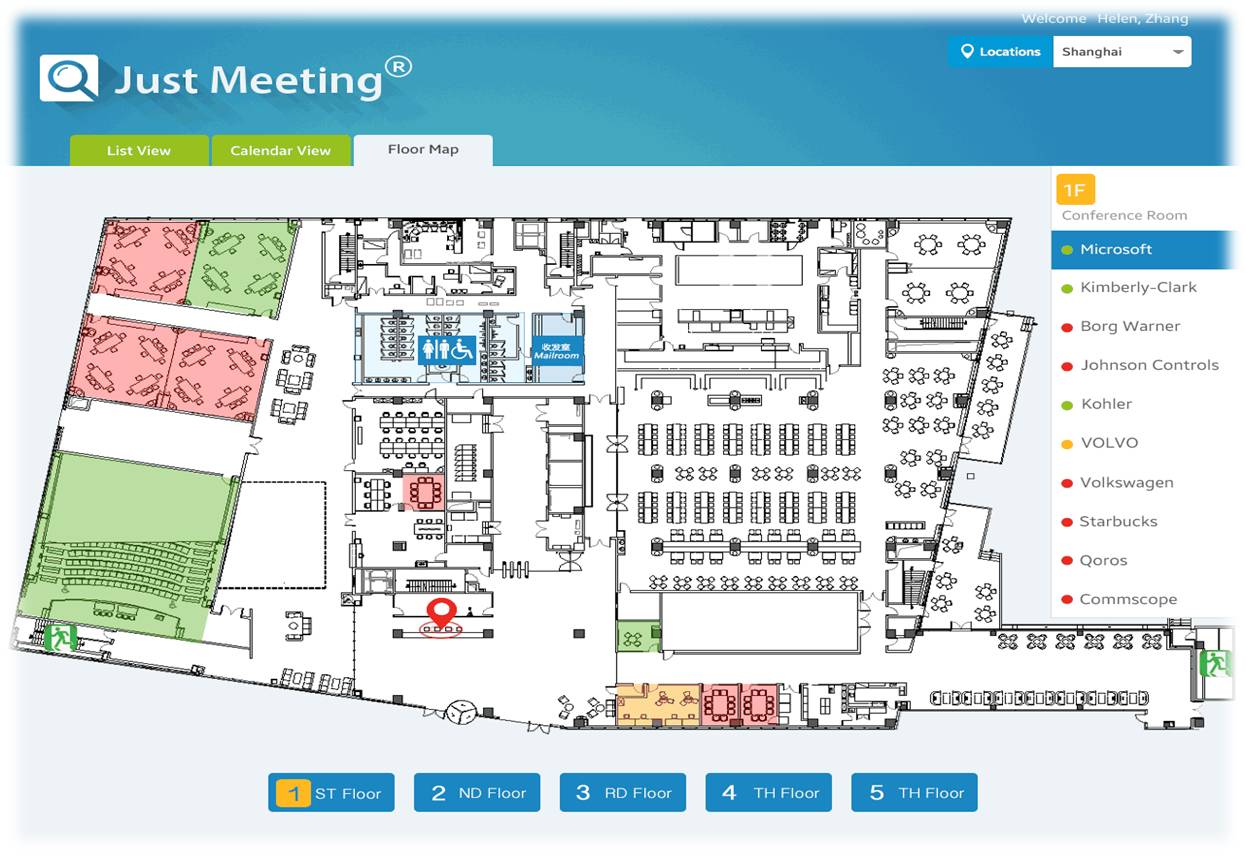This screenshot has height=858, width=1246.
Task: Click the Just Meeting magnifier logo
Action: (x=69, y=78)
